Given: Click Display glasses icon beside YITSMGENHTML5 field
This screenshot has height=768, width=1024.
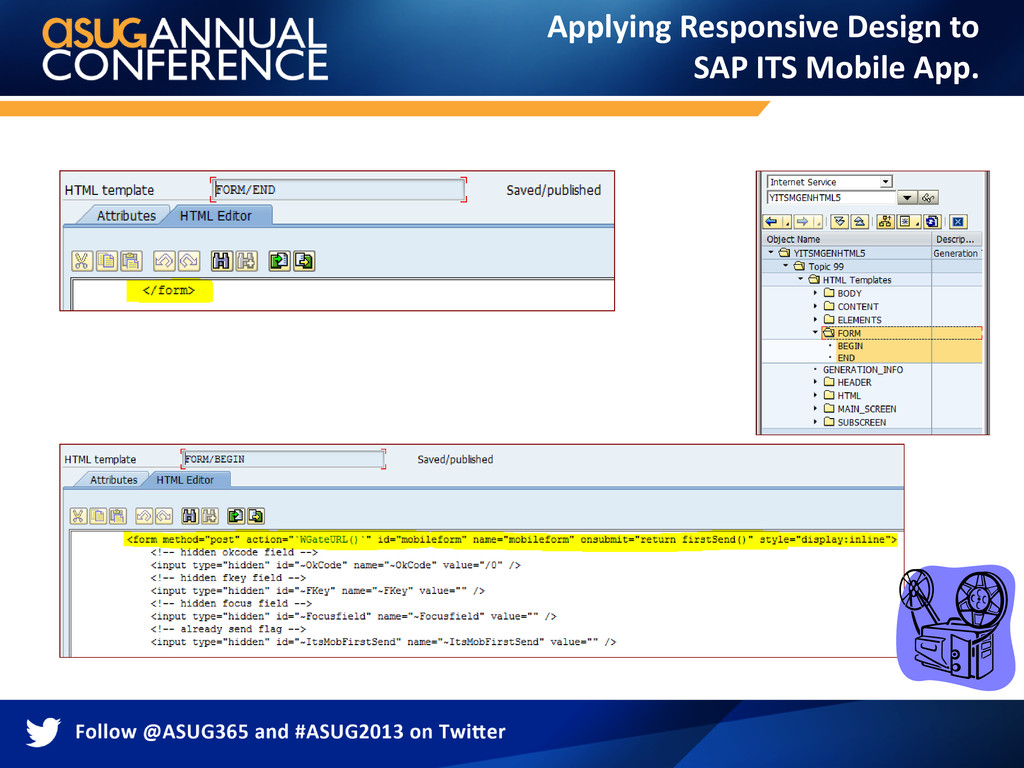Looking at the screenshot, I should coord(928,197).
